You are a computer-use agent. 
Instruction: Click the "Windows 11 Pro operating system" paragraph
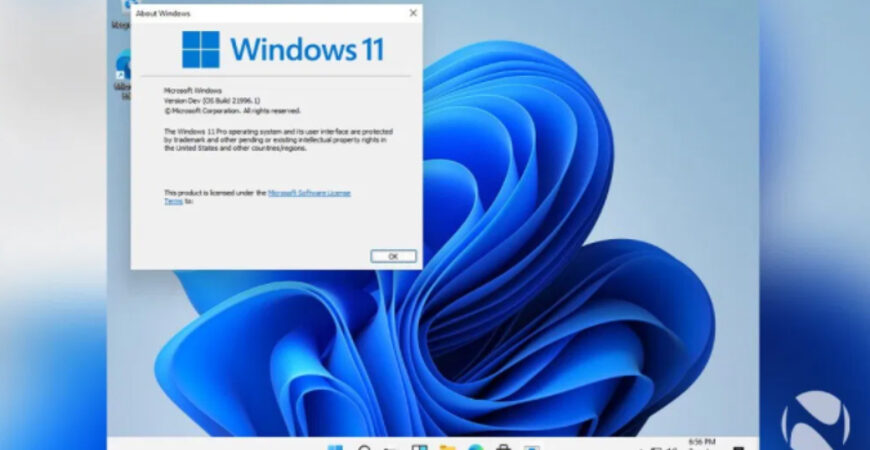(279, 140)
